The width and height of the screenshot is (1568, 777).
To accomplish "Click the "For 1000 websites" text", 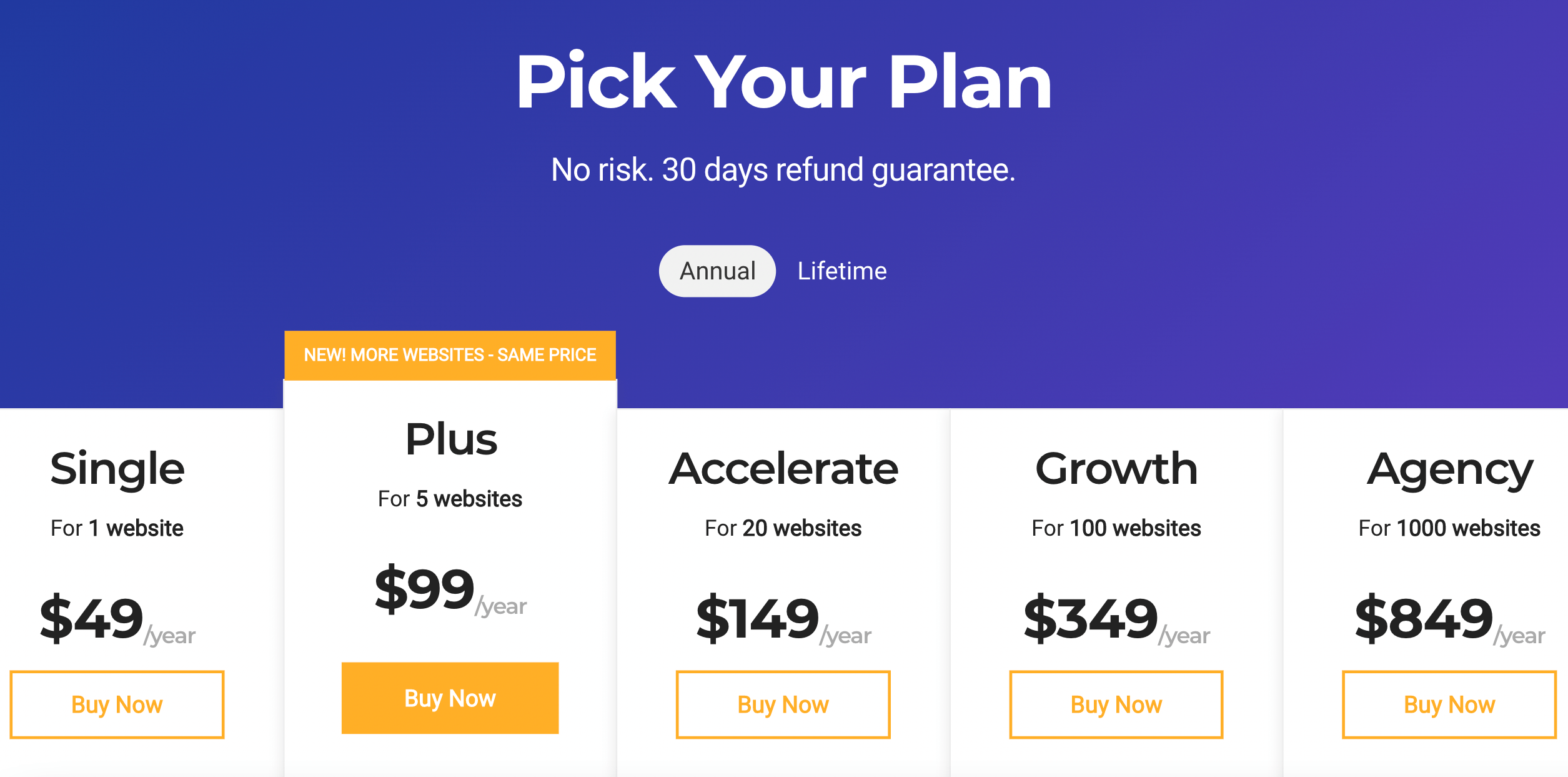I will coord(1449,528).
